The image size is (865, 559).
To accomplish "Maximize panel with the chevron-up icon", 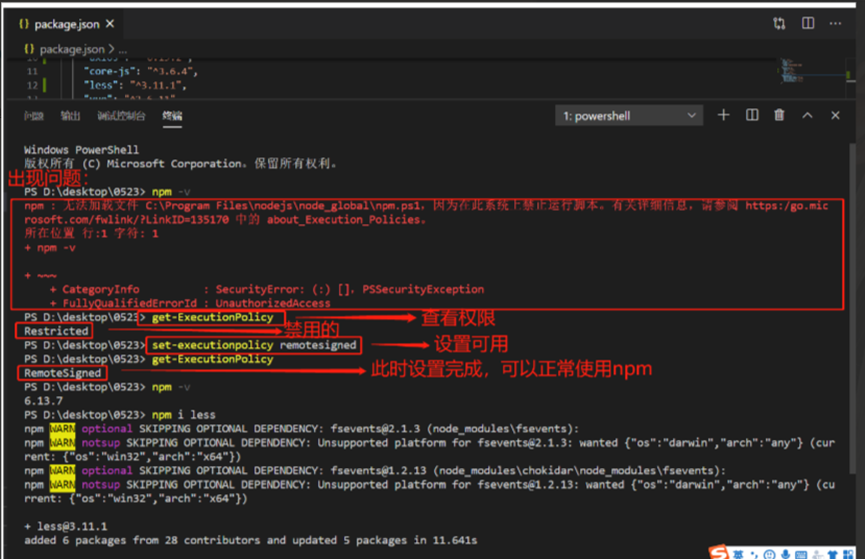I will [807, 115].
